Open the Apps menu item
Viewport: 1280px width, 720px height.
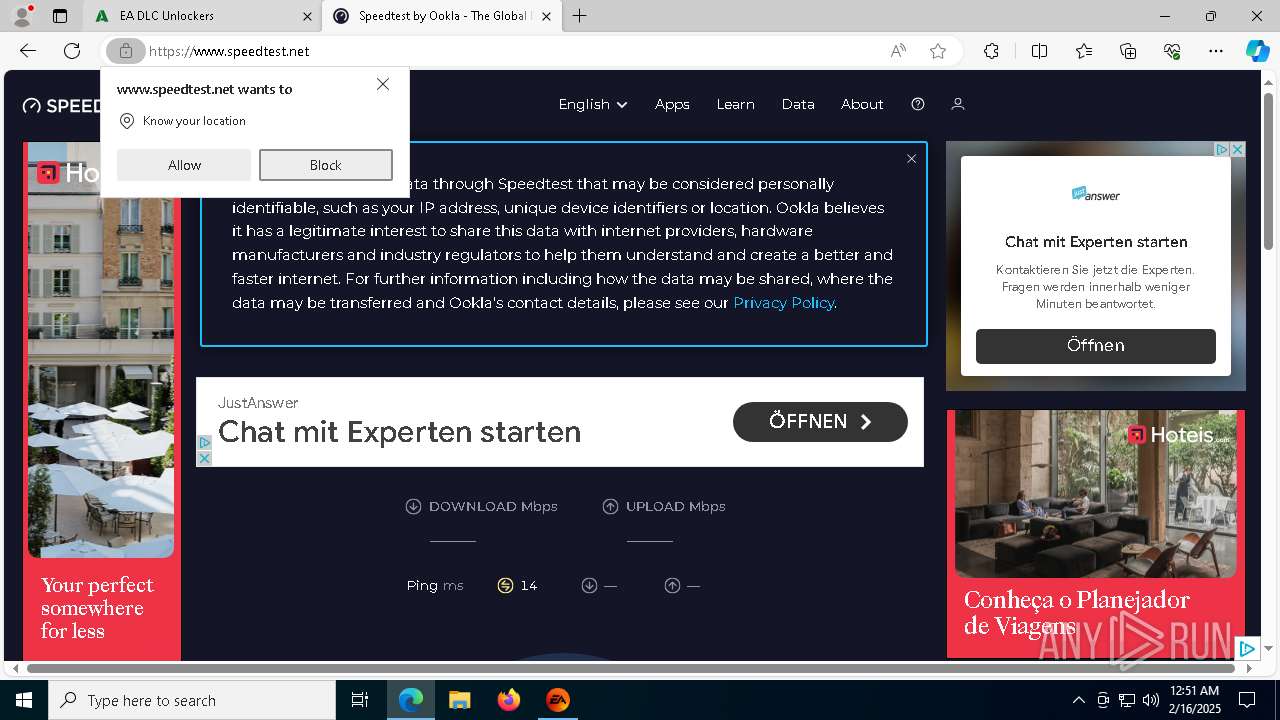pyautogui.click(x=672, y=104)
